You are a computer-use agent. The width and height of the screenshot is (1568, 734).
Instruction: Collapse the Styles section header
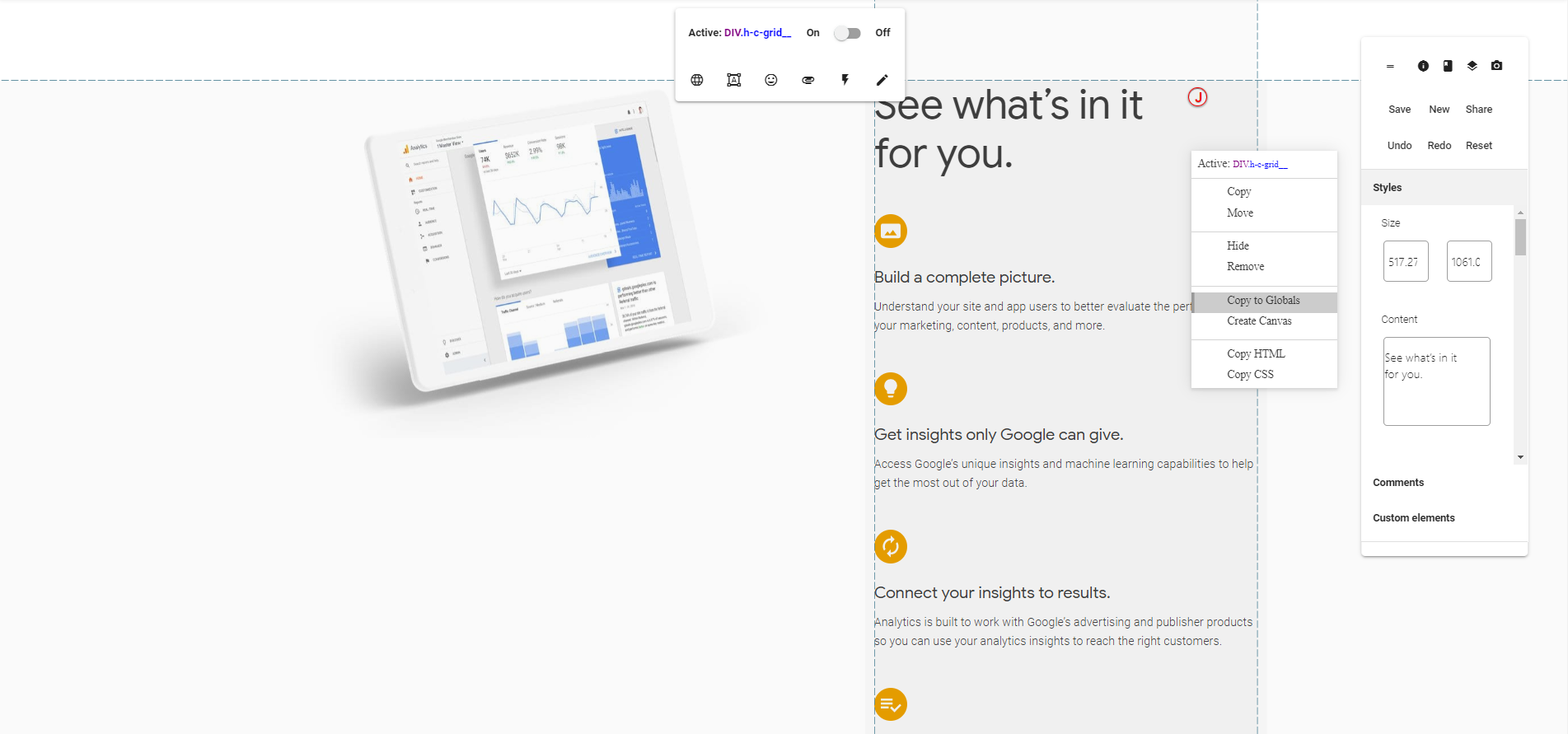(x=1444, y=188)
